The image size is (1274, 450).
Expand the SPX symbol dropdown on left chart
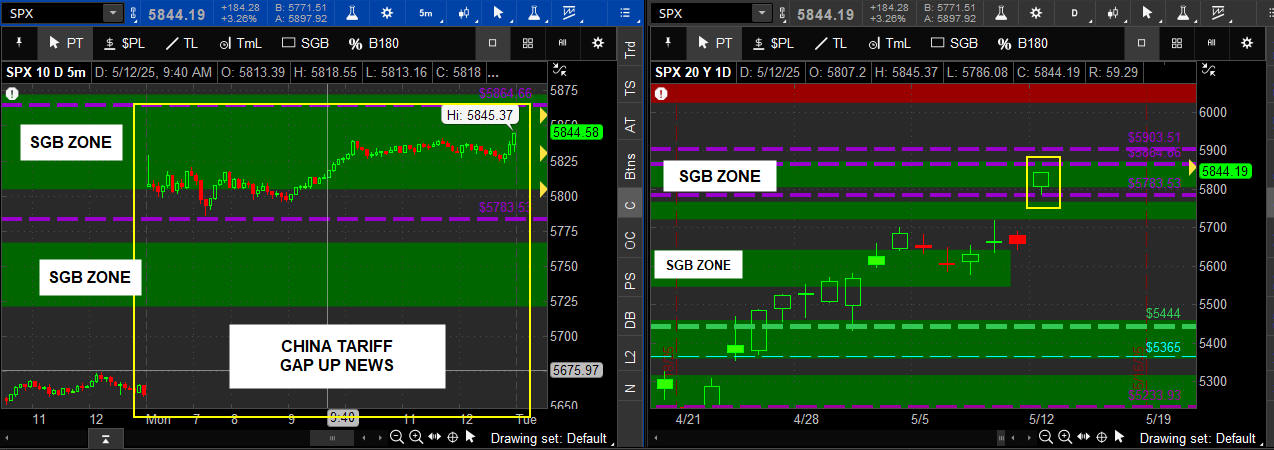tap(113, 14)
